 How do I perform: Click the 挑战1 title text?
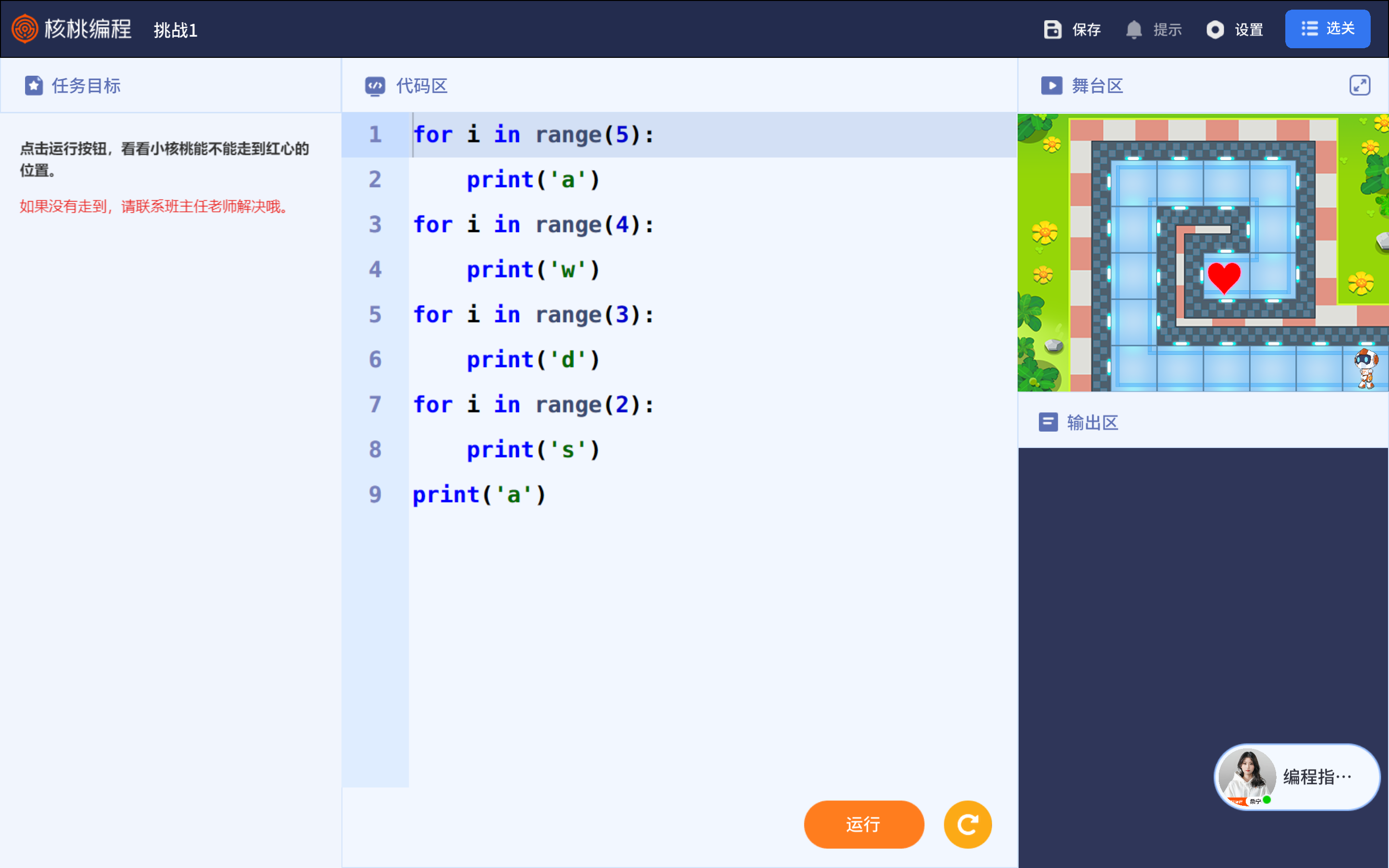(176, 30)
